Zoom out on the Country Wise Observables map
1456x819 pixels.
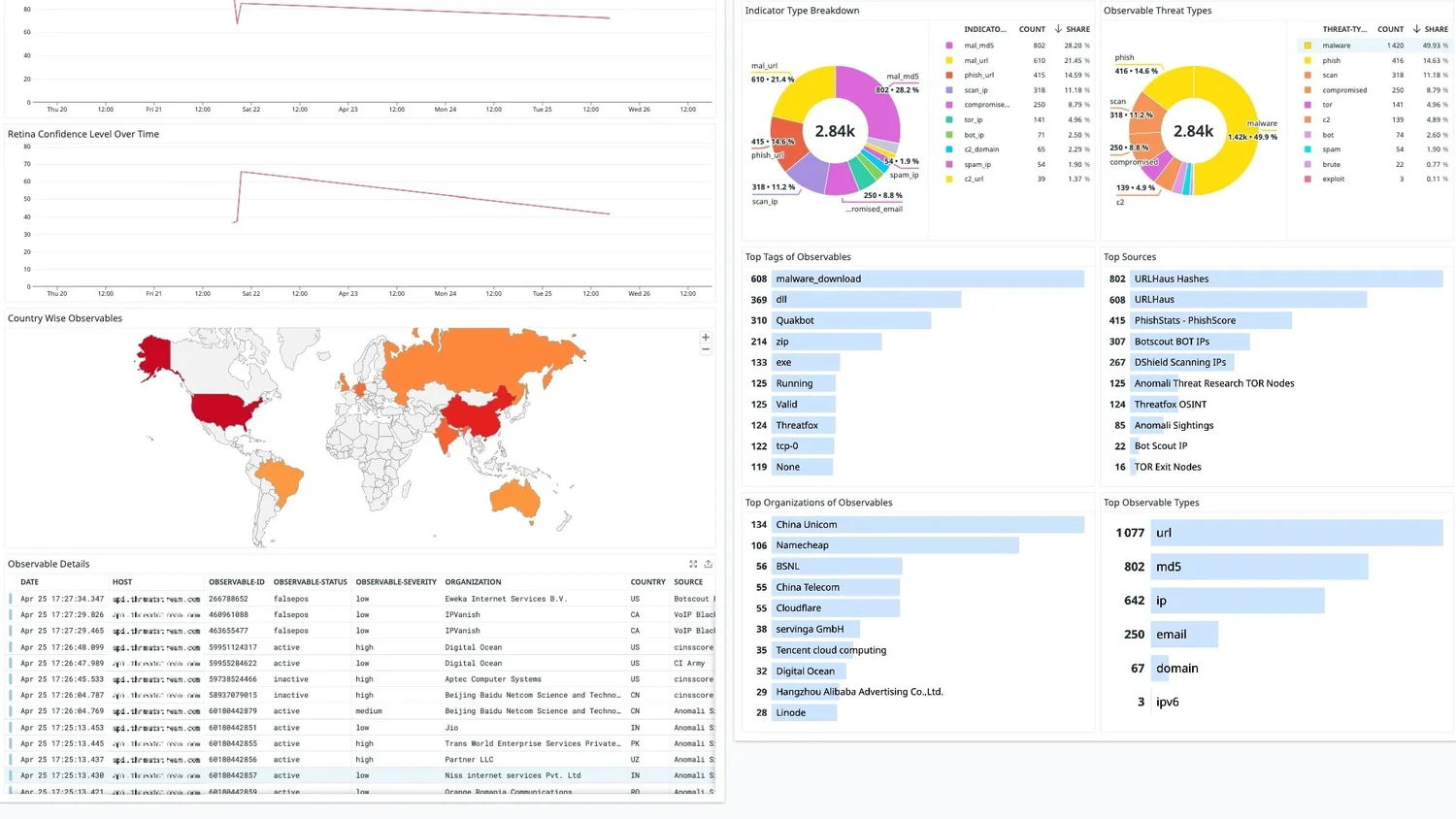coord(706,348)
